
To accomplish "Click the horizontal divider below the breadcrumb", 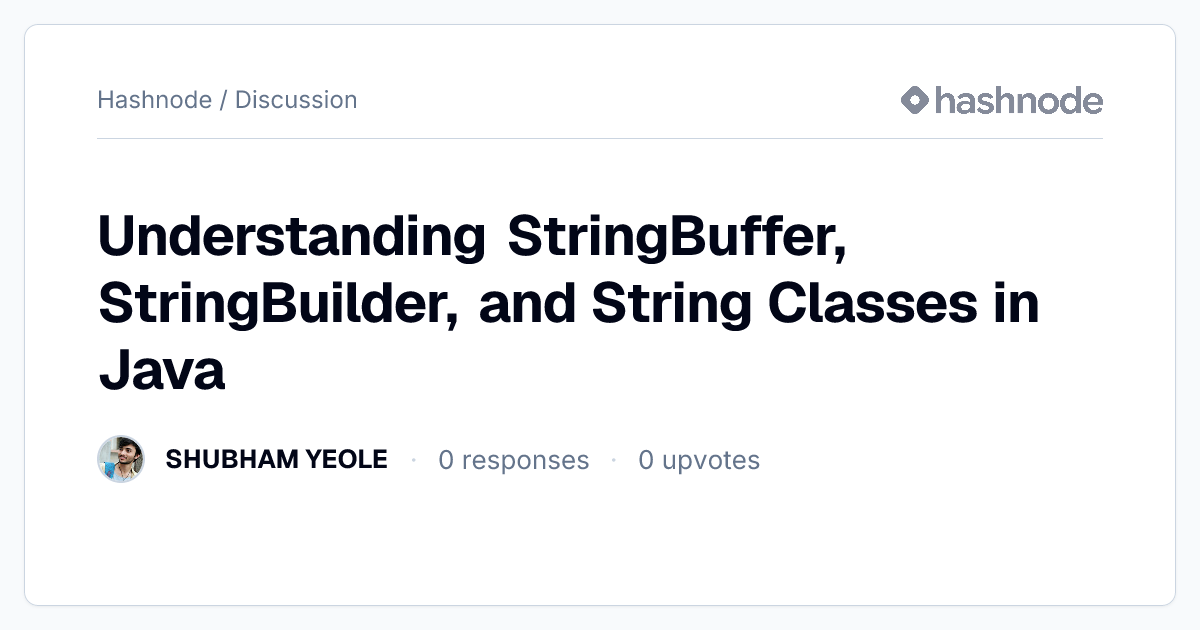I will click(x=600, y=138).
